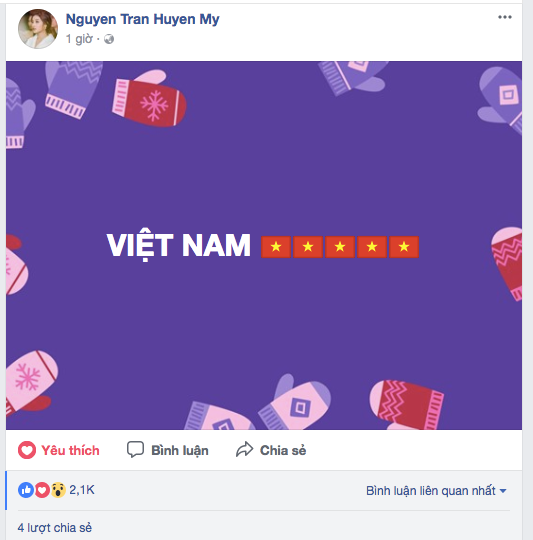View the 4 lượt chia sẻ list
This screenshot has width=533, height=540.
[55, 528]
